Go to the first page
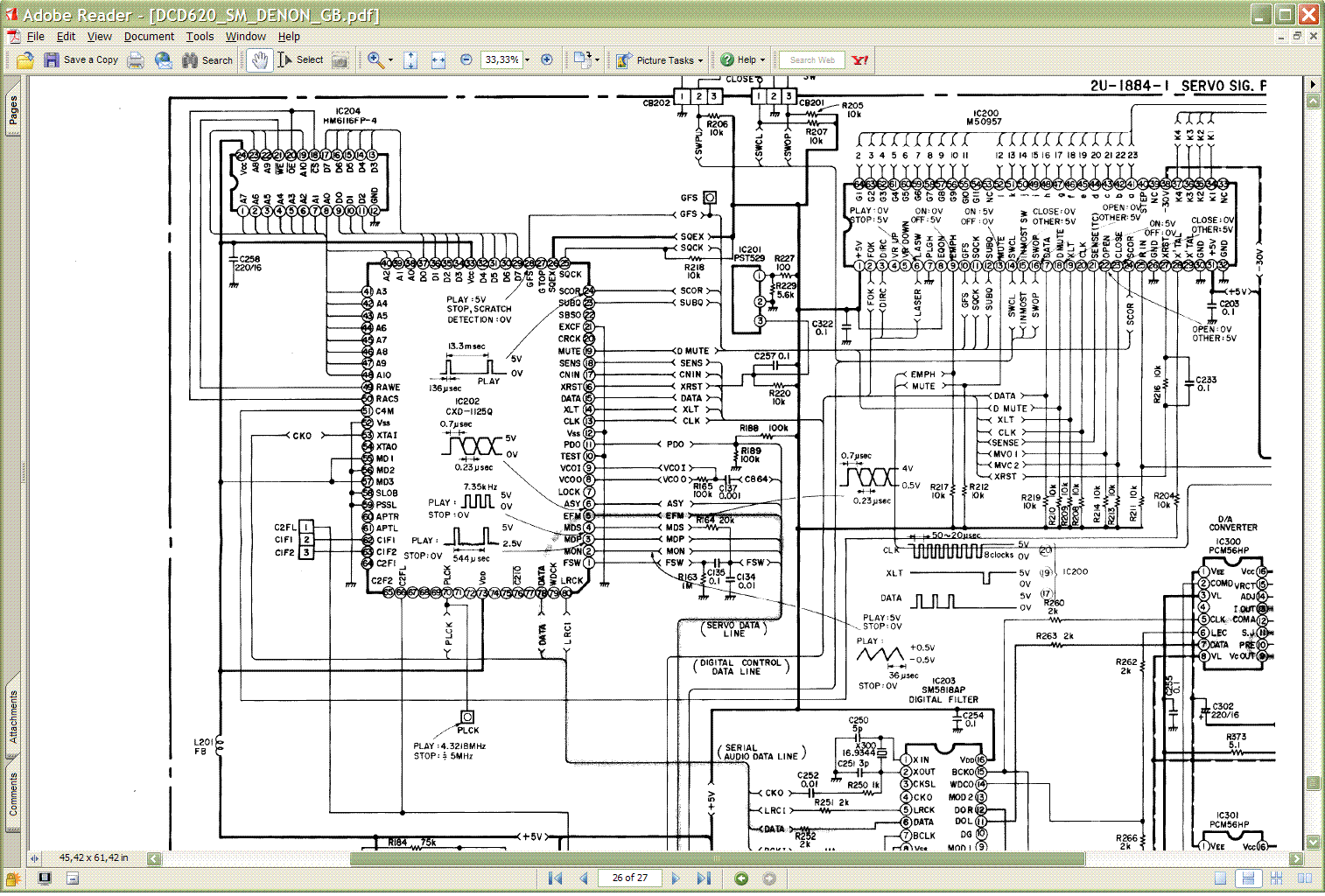 click(x=555, y=878)
